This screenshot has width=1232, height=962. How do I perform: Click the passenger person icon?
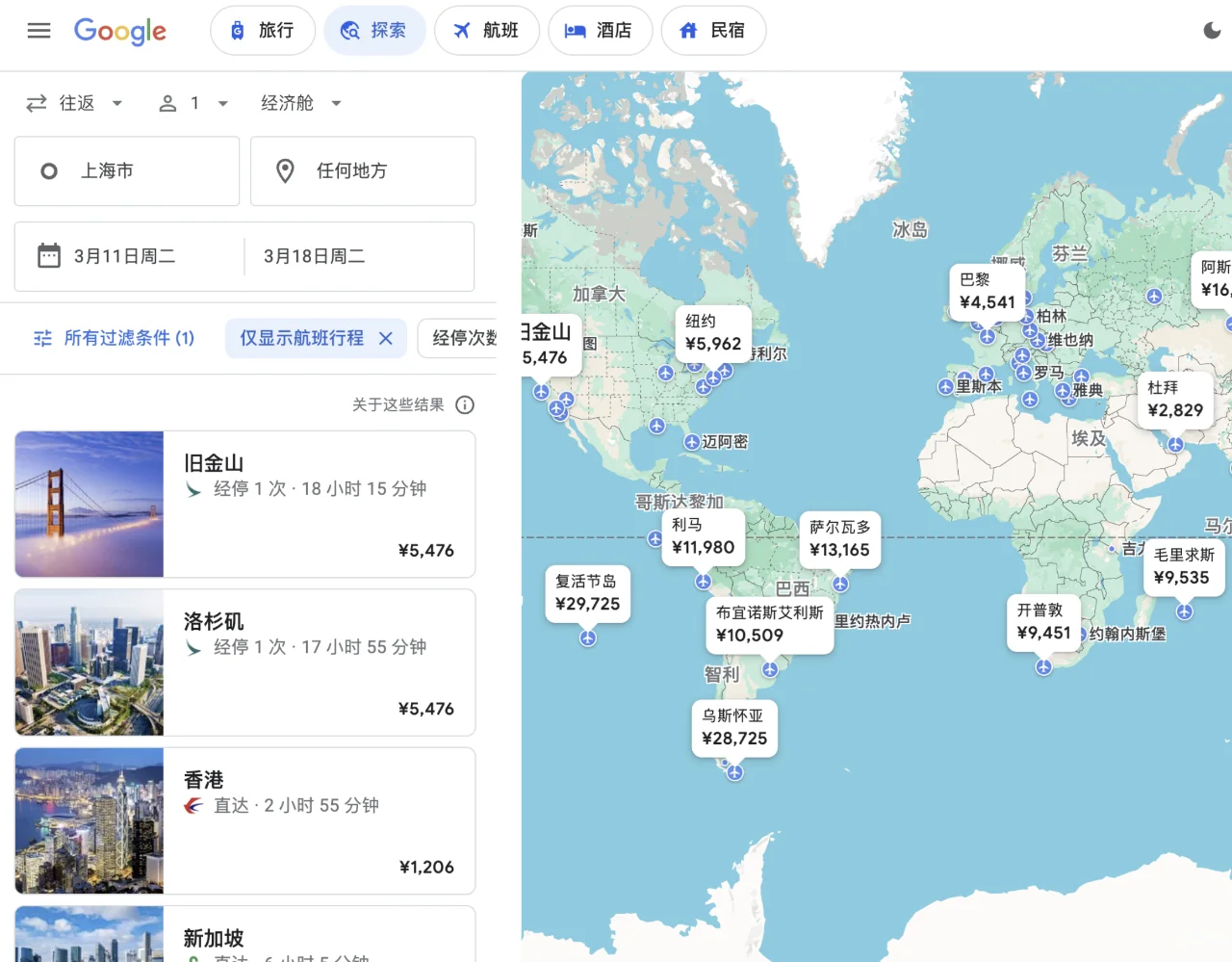[x=168, y=102]
